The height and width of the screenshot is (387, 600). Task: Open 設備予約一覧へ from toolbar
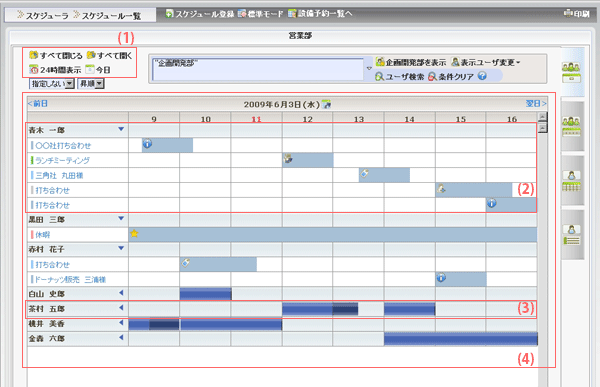[x=320, y=14]
